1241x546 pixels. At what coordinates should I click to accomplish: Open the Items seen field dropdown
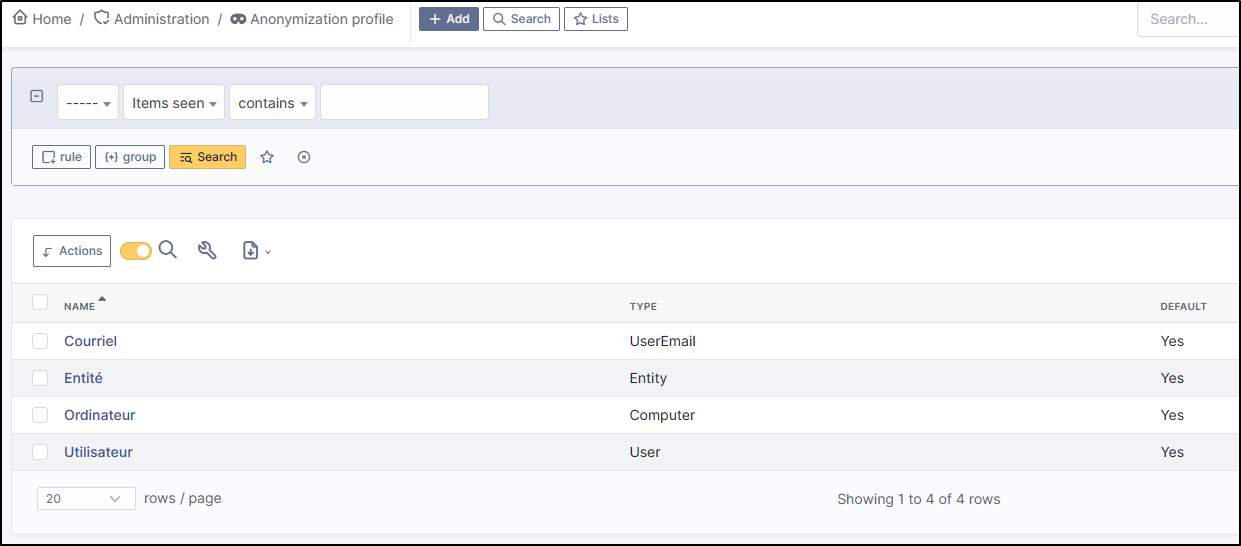174,103
